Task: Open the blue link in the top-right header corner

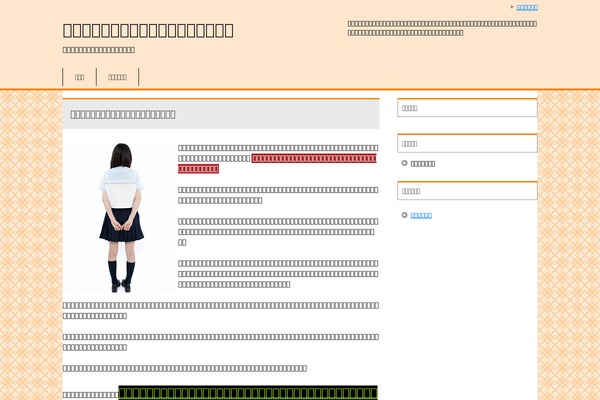Action: [x=527, y=8]
